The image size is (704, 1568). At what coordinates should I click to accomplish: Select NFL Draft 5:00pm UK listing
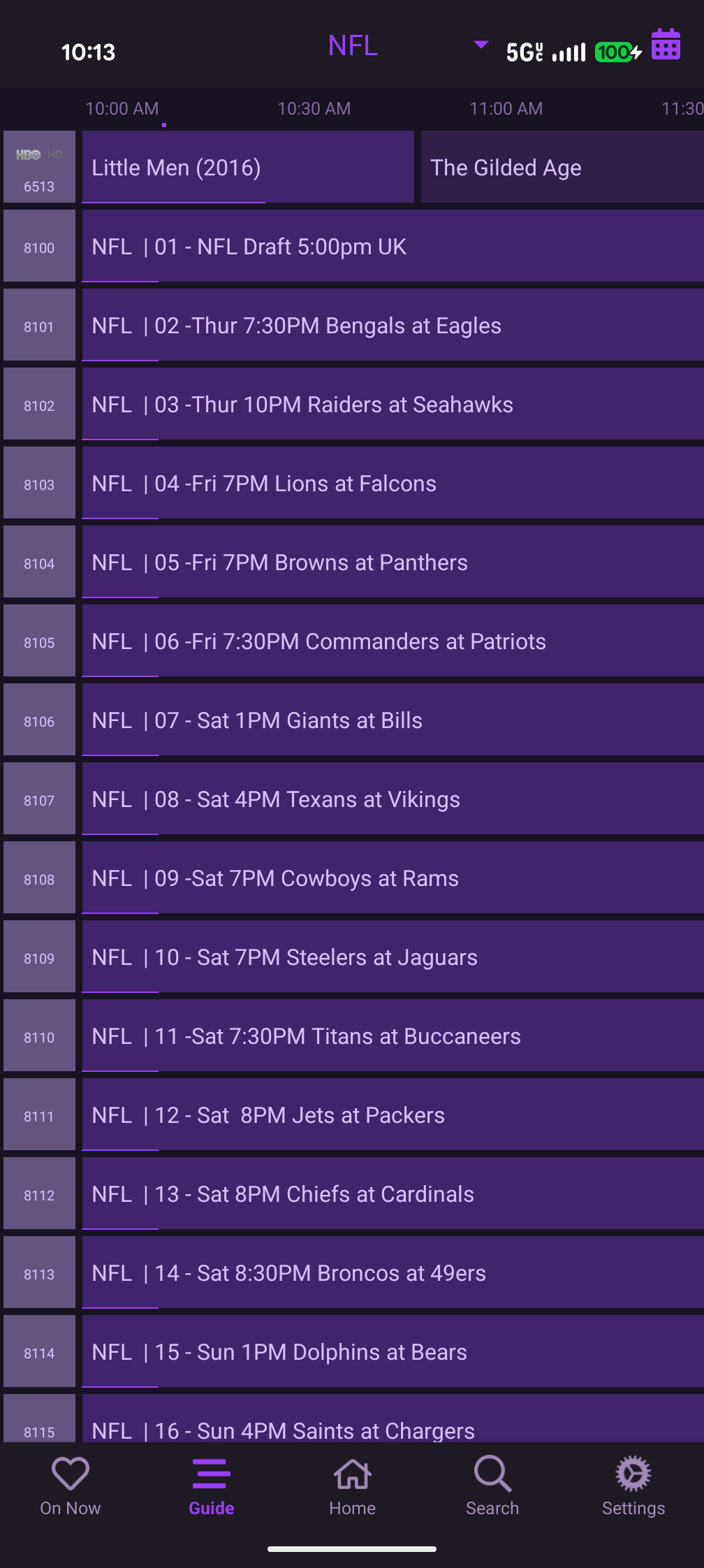click(x=393, y=247)
